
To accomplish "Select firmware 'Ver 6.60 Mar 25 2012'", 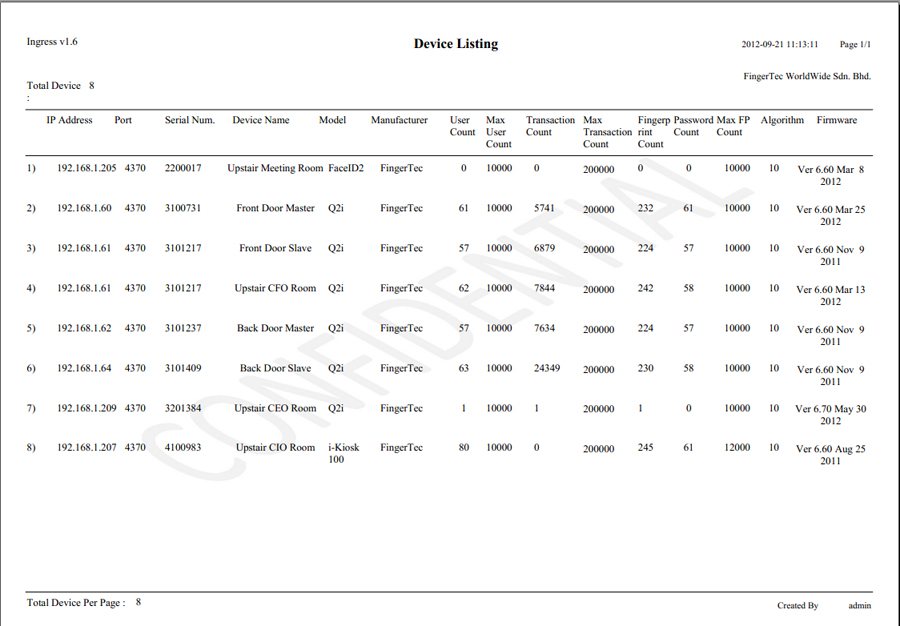I will [x=831, y=216].
